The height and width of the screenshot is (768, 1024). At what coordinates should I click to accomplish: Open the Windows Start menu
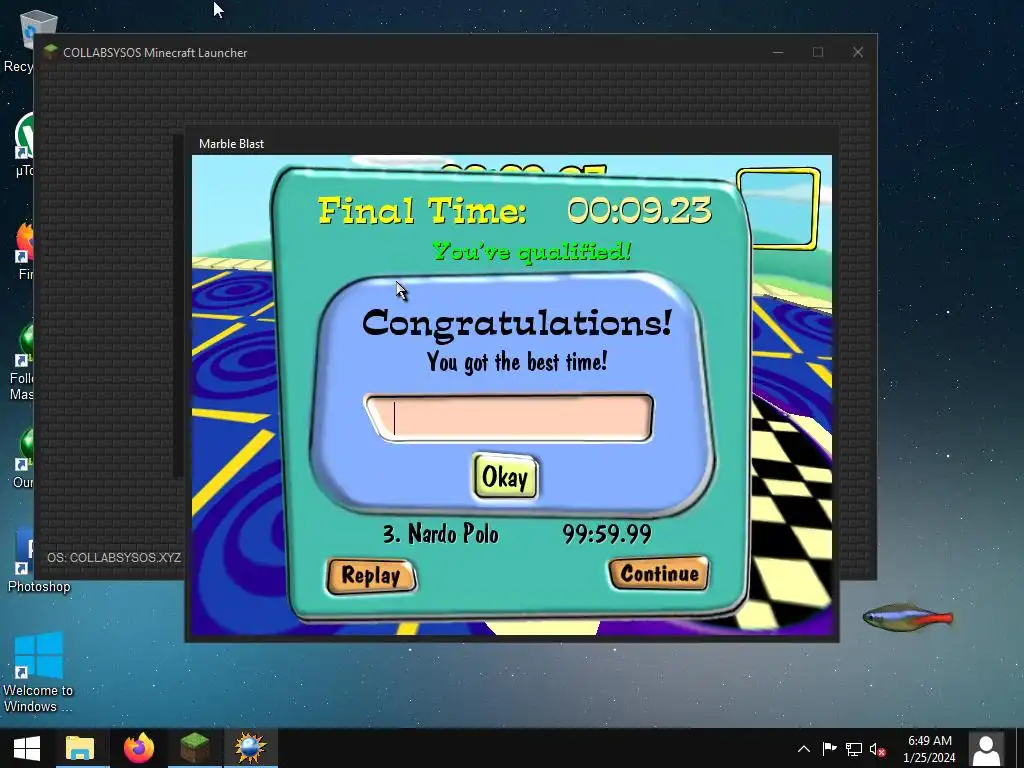27,748
